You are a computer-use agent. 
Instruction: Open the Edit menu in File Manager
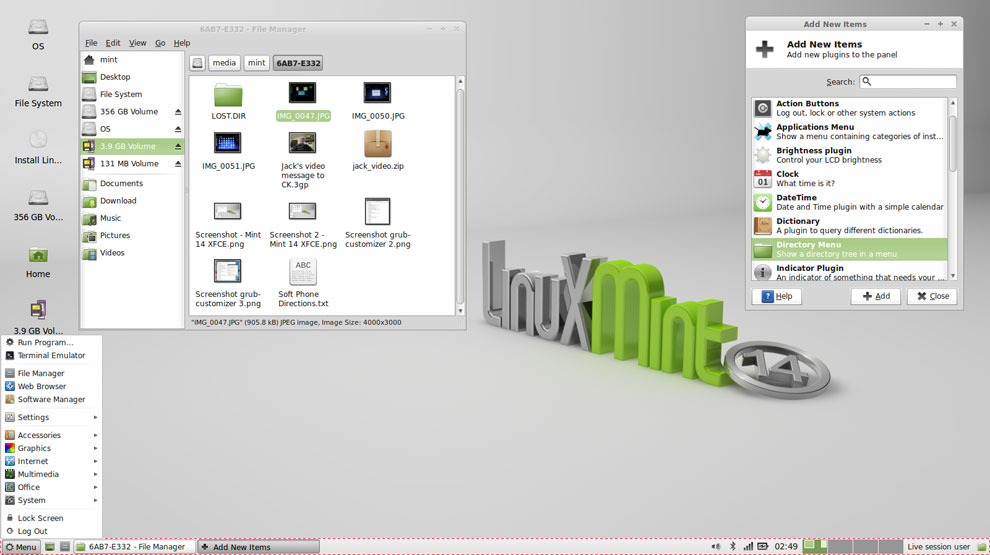(x=113, y=43)
